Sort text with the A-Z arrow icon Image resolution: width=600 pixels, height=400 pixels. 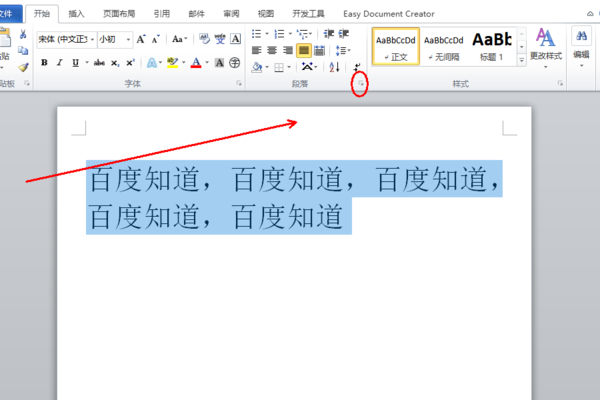pos(334,67)
